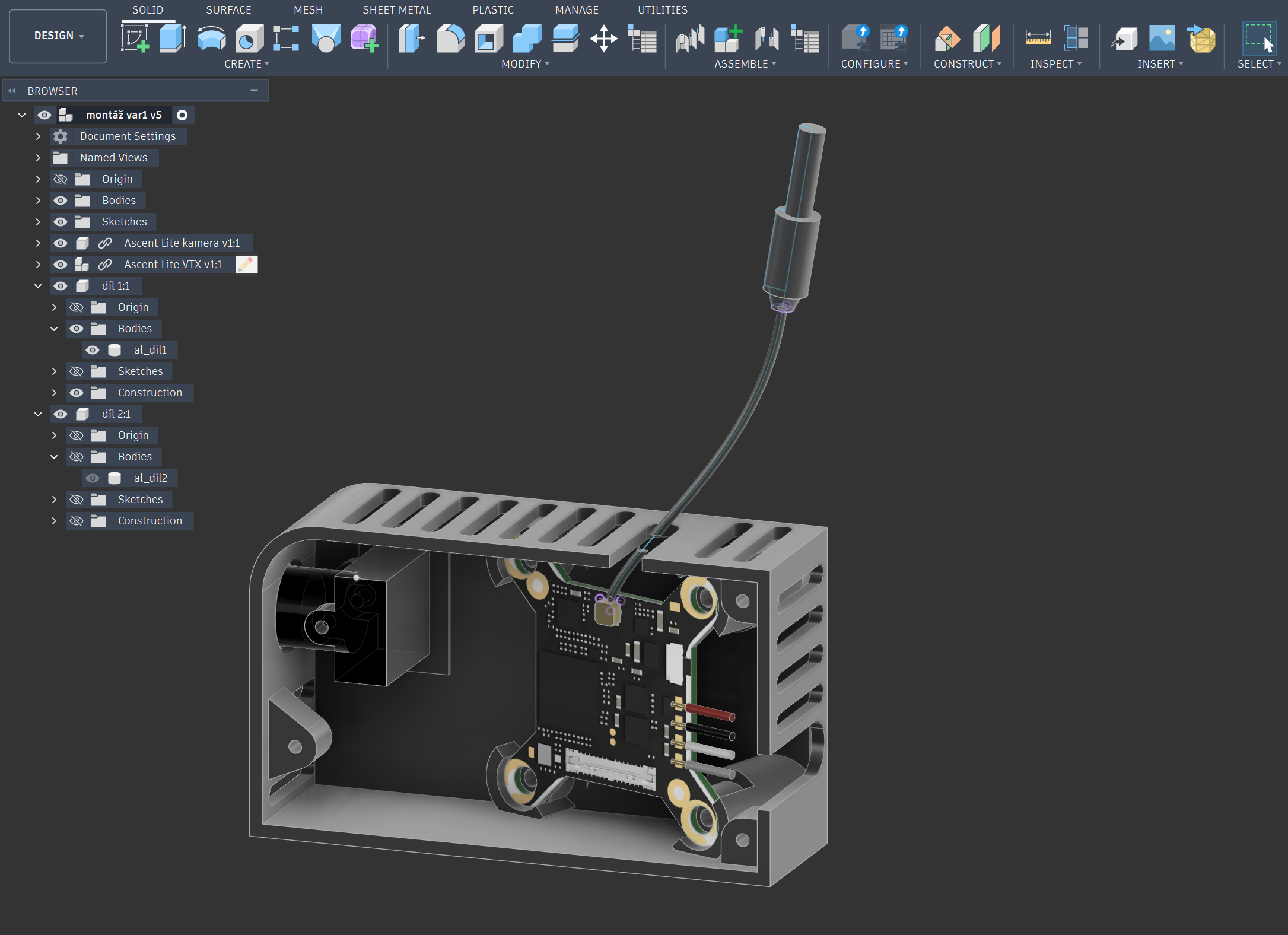The height and width of the screenshot is (935, 1288).
Task: Hide the al_dil1 body
Action: tap(93, 350)
